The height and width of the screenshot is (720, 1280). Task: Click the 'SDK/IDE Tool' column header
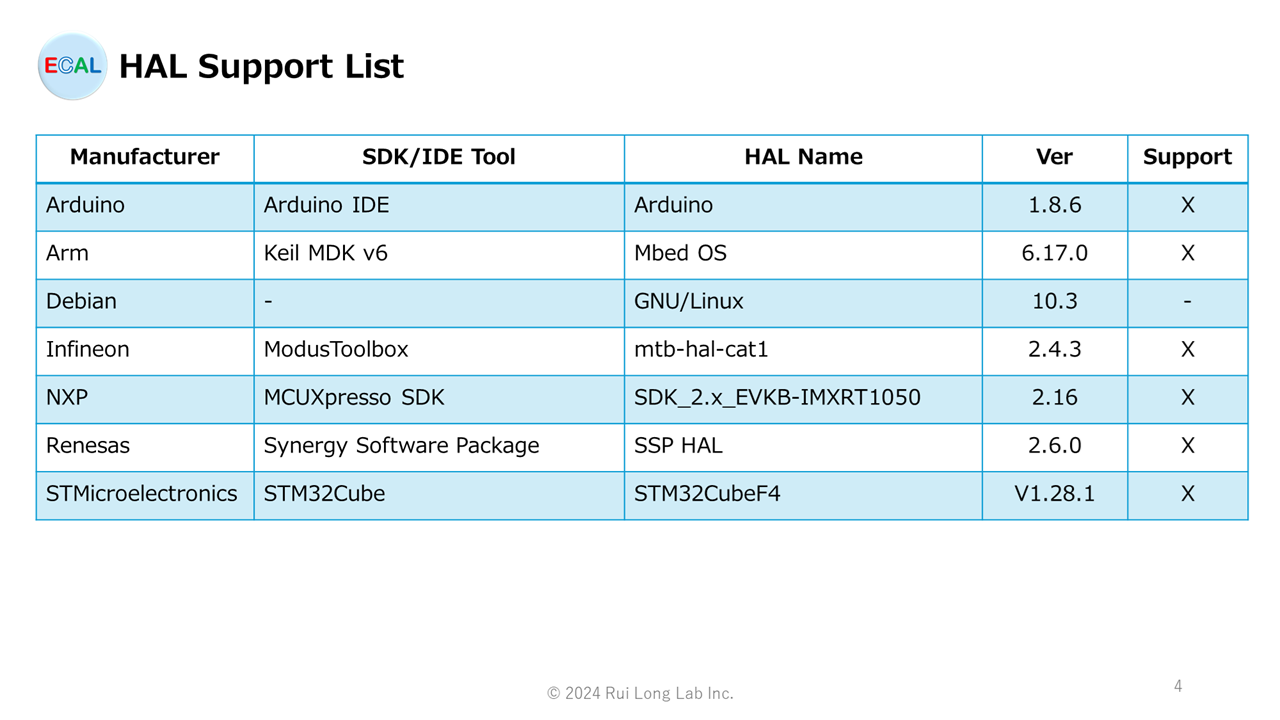pos(439,158)
